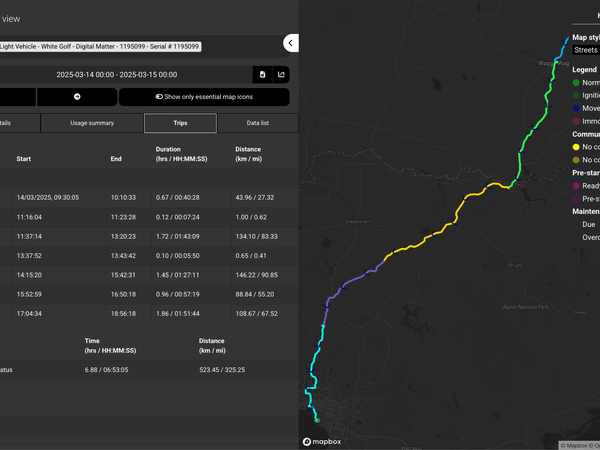Click the export report file icon
This screenshot has height=450, width=600.
pos(262,75)
